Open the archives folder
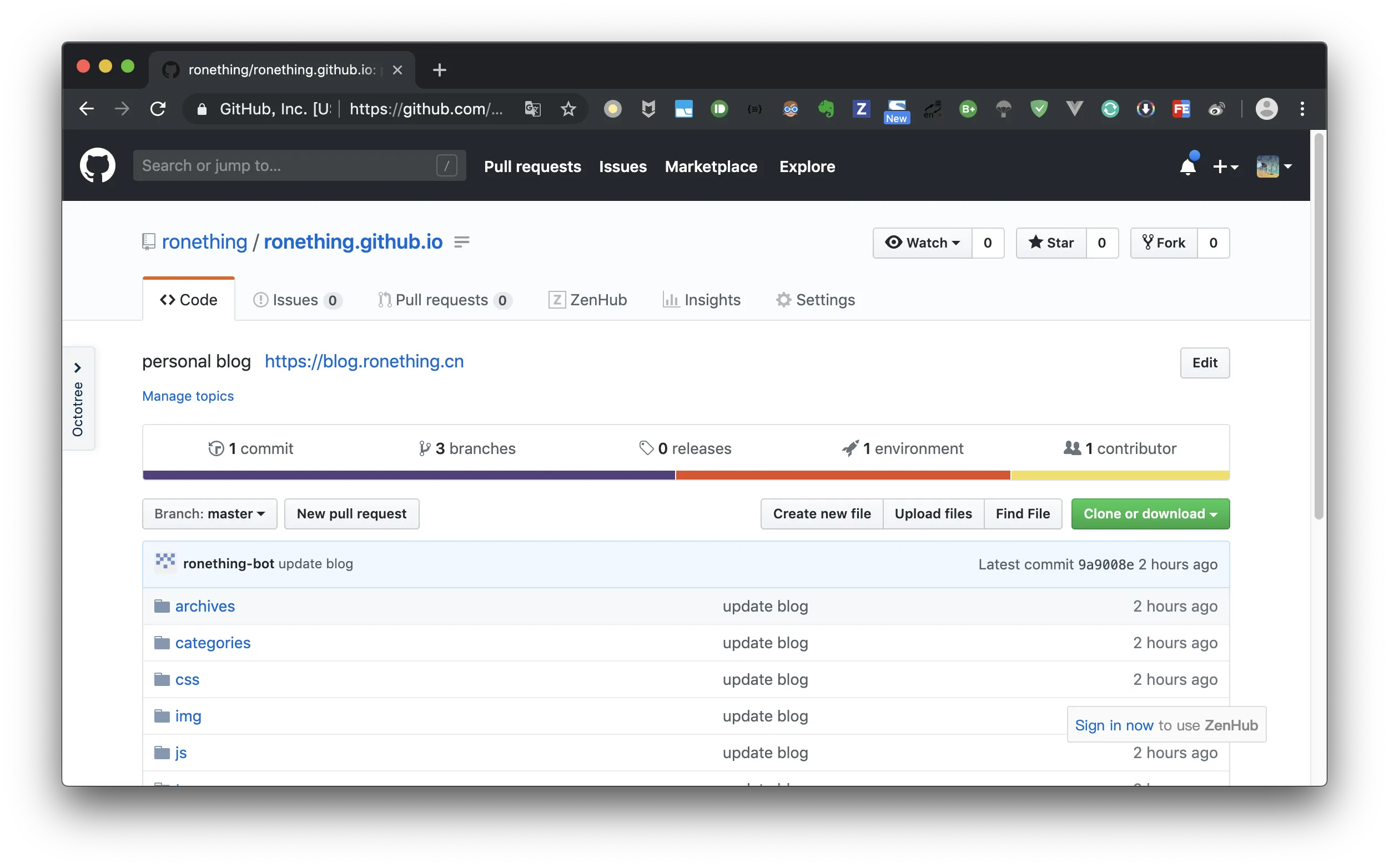Image resolution: width=1389 pixels, height=868 pixels. 205,606
